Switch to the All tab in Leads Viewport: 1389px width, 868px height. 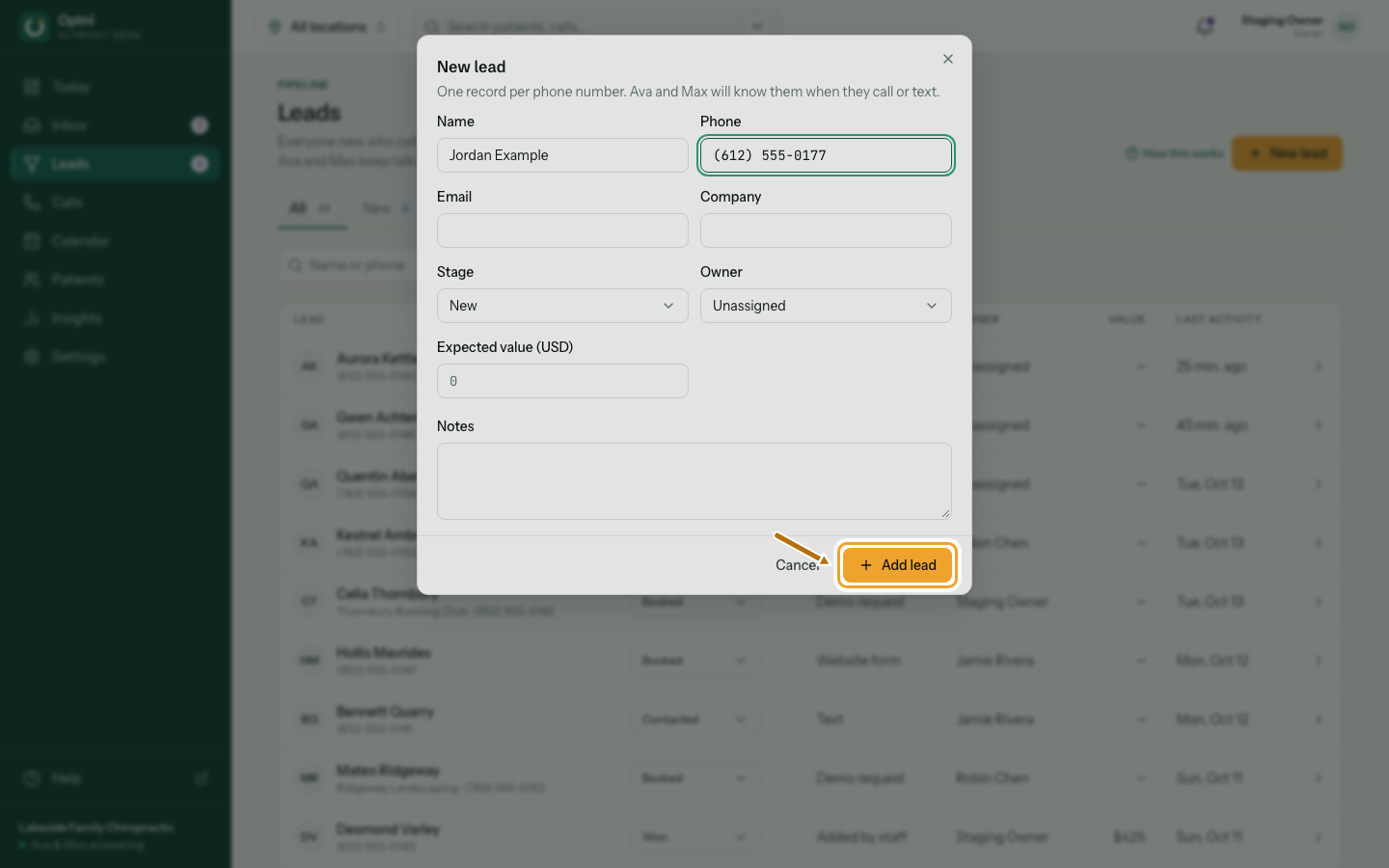pyautogui.click(x=311, y=208)
